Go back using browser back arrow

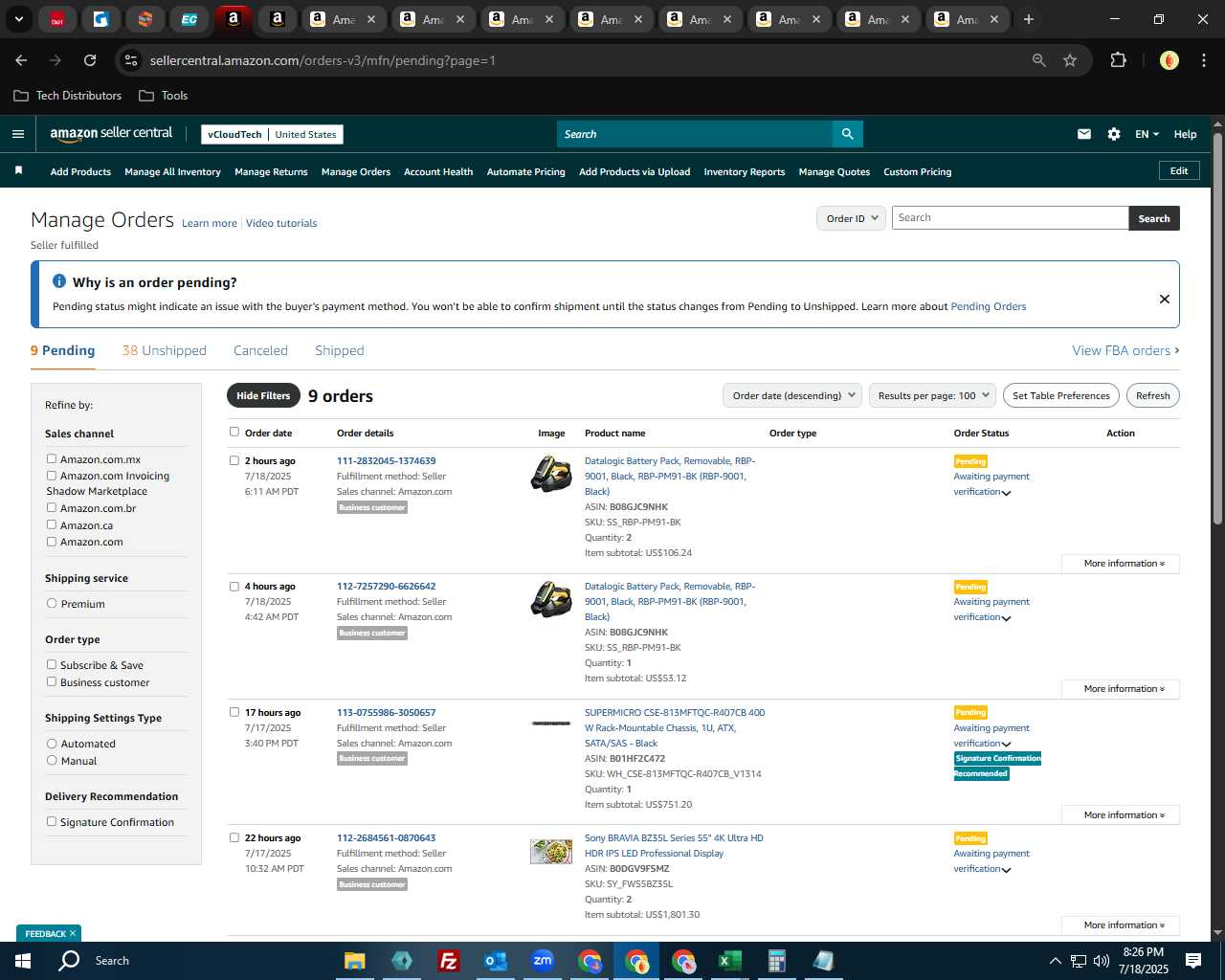pyautogui.click(x=21, y=60)
